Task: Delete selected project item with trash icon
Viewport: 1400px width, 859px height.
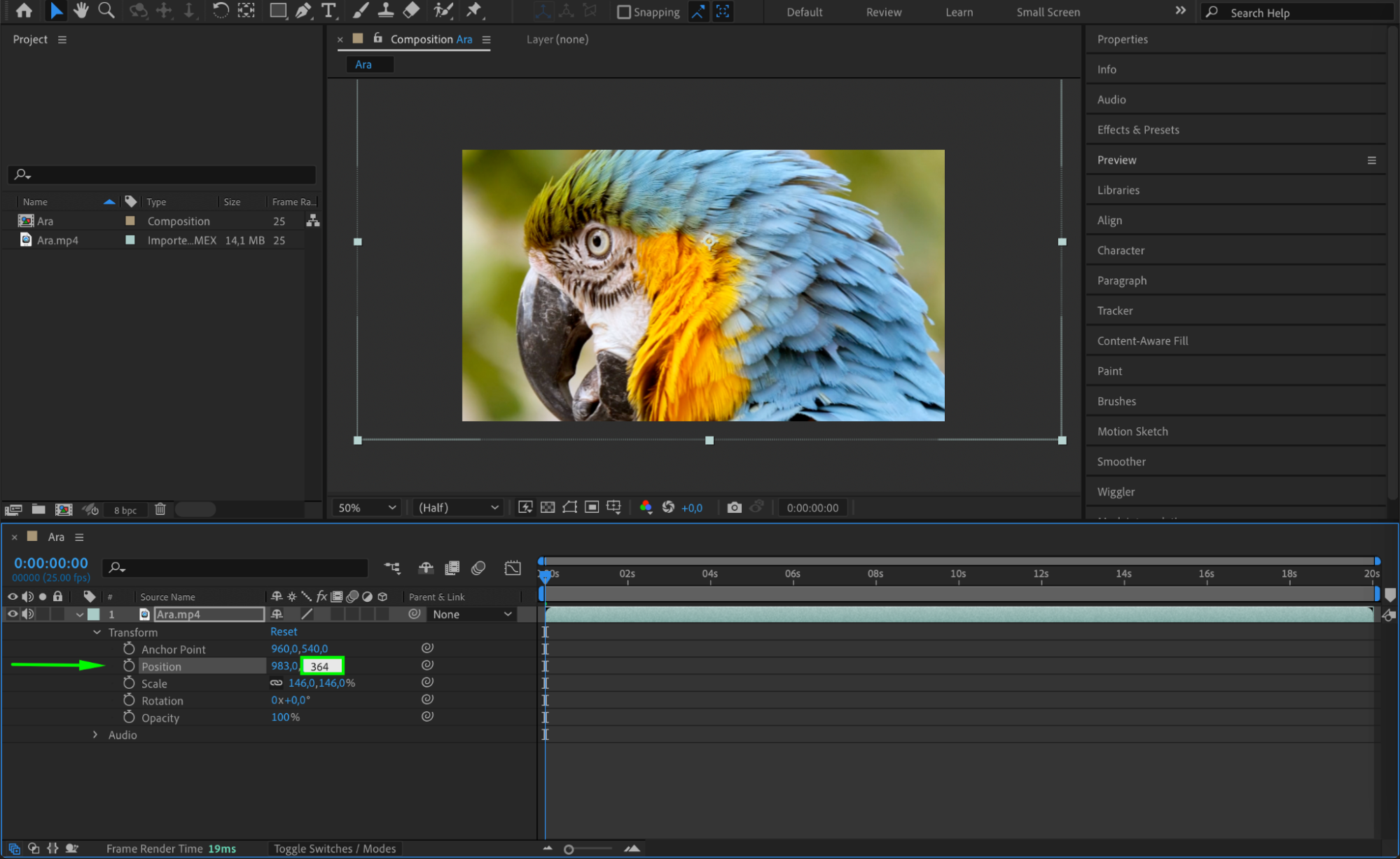Action: tap(160, 509)
